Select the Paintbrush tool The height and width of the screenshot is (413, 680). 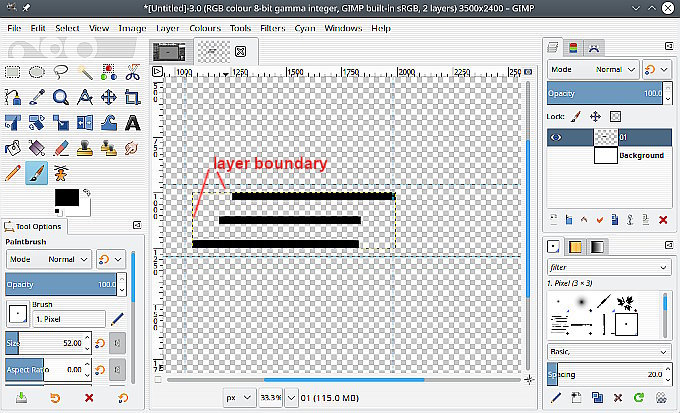point(37,173)
